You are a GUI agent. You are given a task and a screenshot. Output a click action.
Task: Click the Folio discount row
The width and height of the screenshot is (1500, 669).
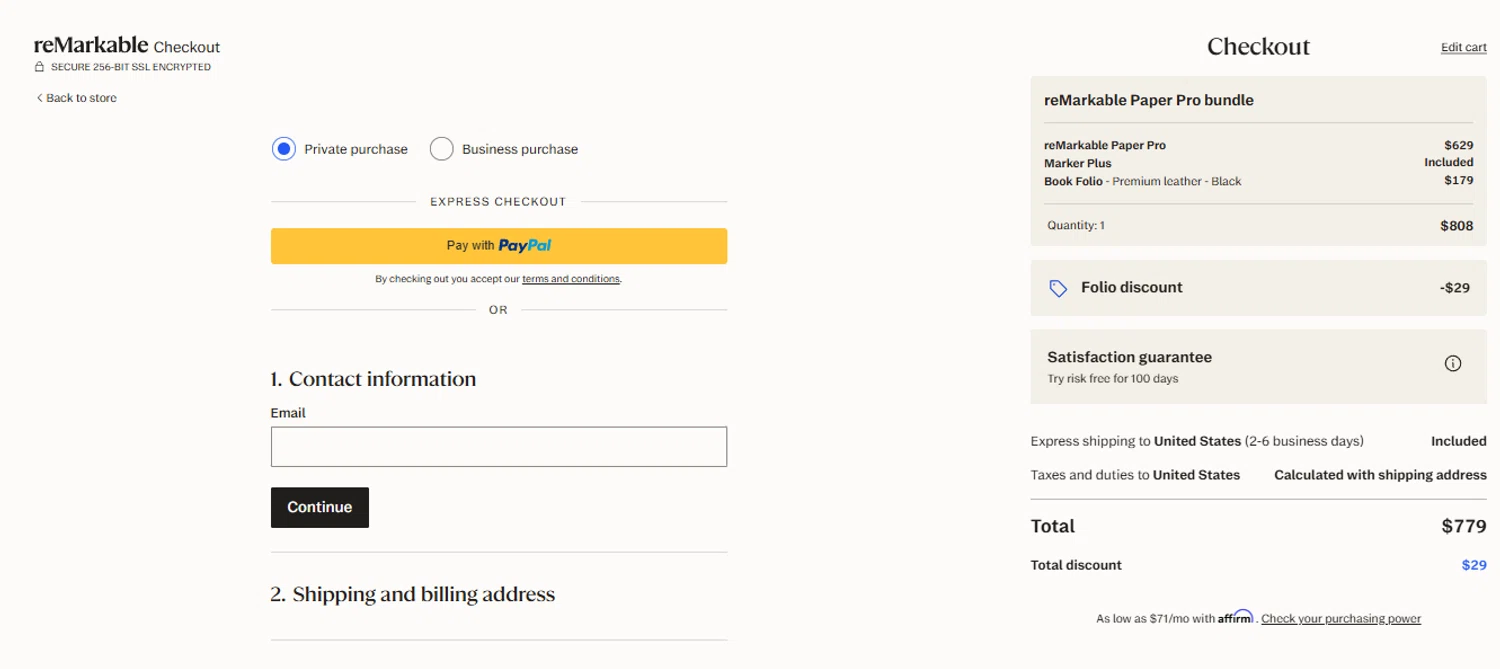(x=1258, y=288)
